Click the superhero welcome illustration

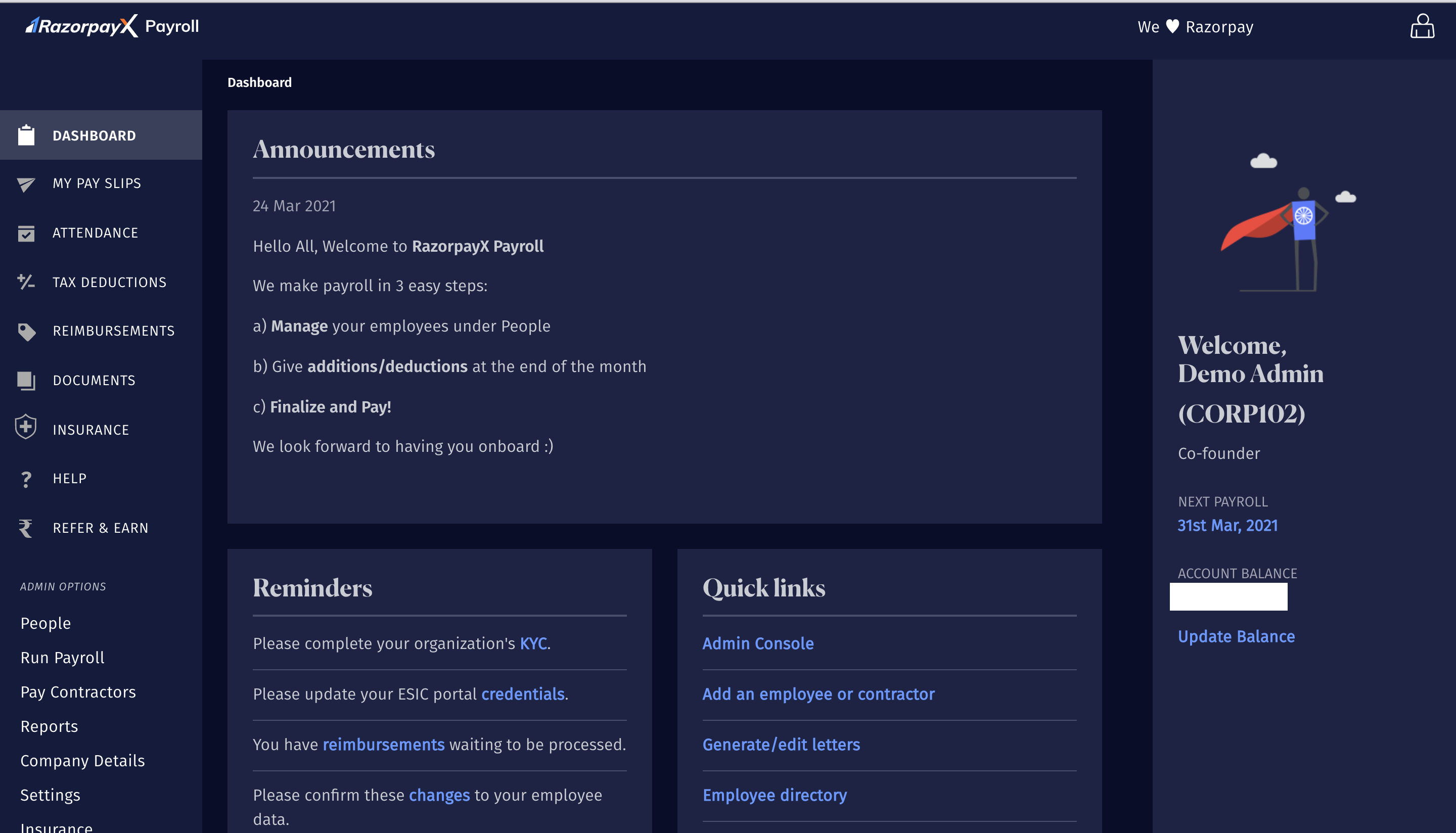(x=1288, y=222)
